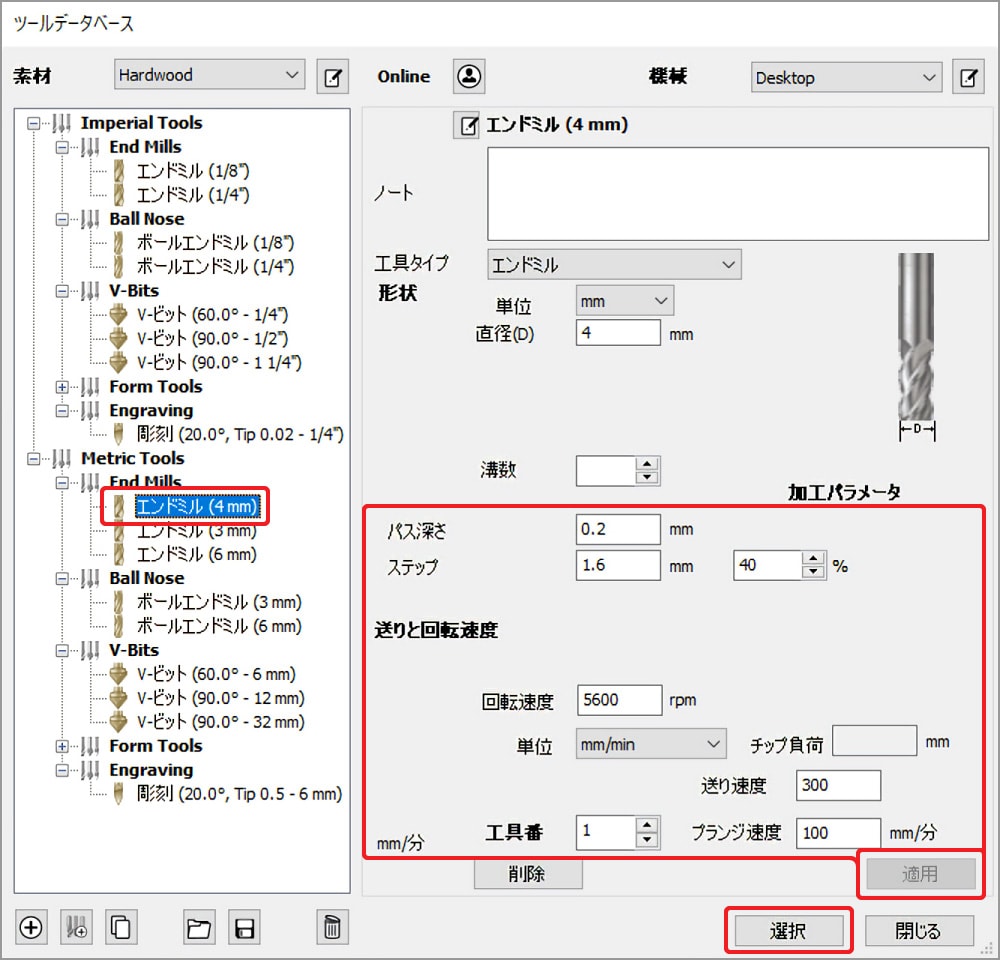Edit the material with the pencil icon

point(332,76)
